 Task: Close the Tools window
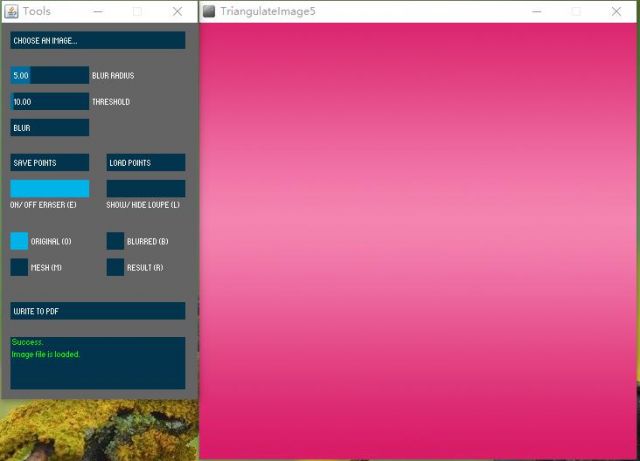click(x=177, y=11)
